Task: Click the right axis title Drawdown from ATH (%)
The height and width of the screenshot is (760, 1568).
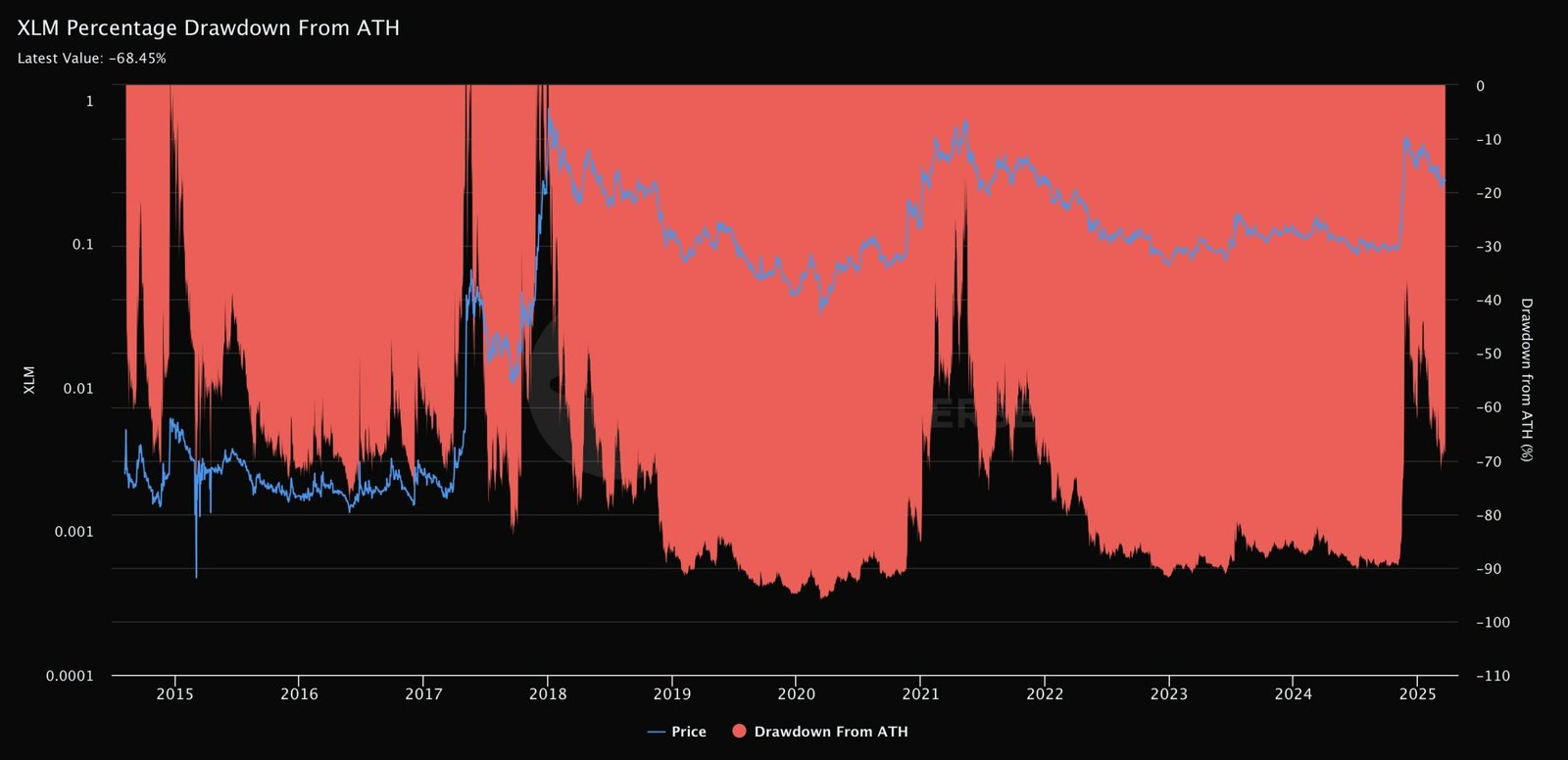Action: (x=1526, y=380)
